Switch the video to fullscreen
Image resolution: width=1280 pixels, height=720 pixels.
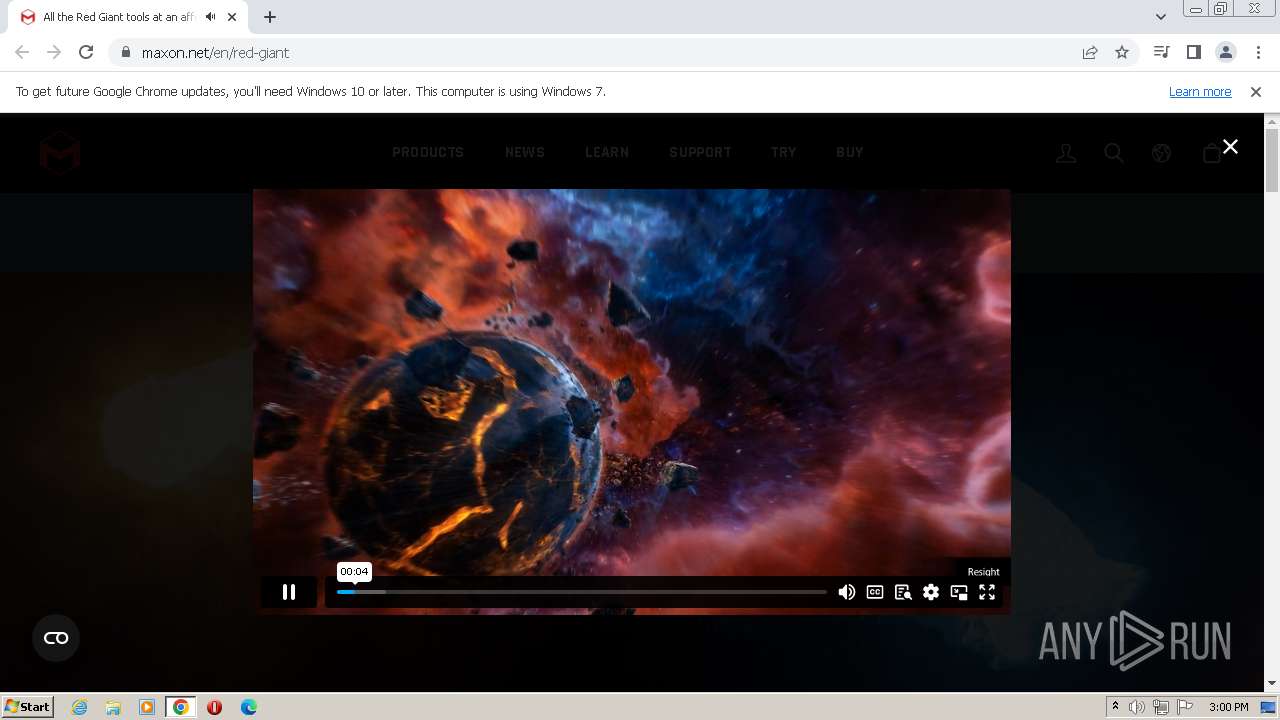pyautogui.click(x=987, y=592)
